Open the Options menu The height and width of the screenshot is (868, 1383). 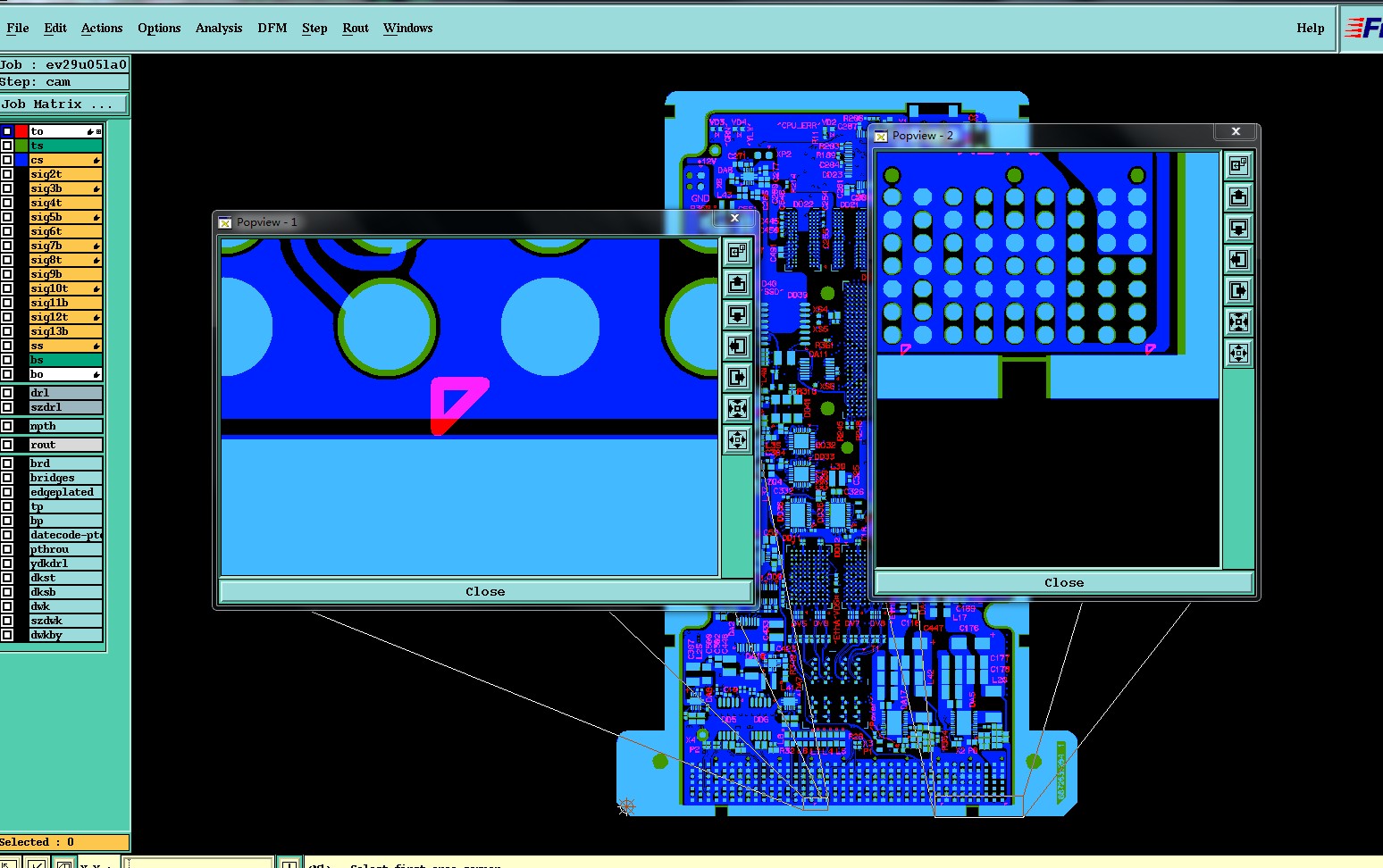[159, 28]
